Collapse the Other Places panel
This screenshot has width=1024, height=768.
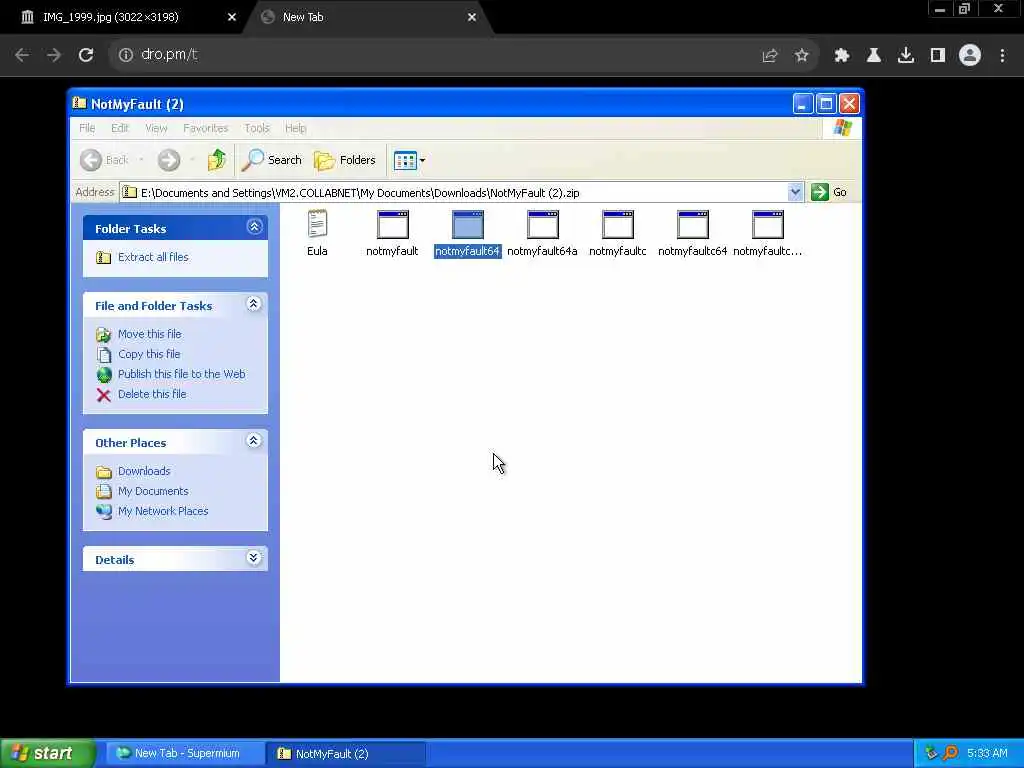coord(254,441)
